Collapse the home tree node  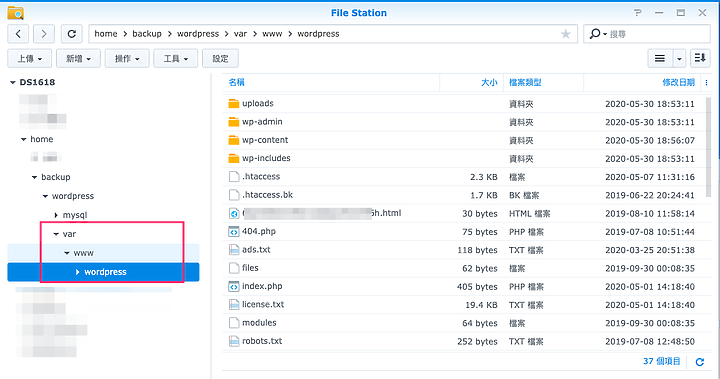coord(23,139)
